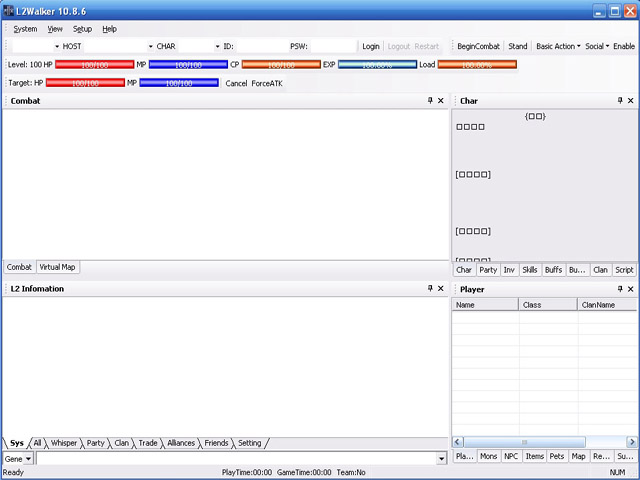Click the ID input field
Image resolution: width=640 pixels, height=480 pixels.
tap(262, 47)
